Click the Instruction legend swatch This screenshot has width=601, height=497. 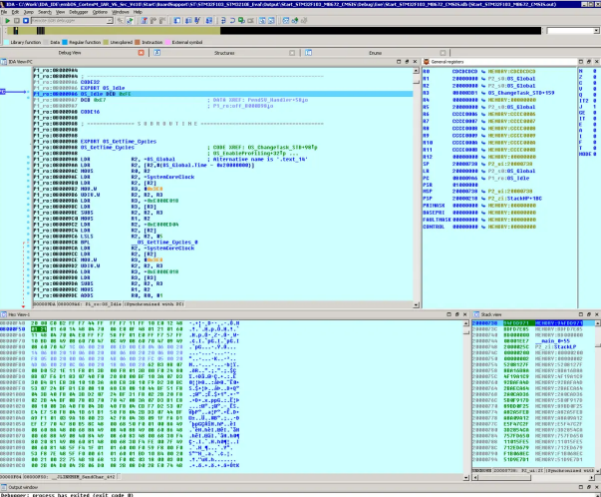137,43
